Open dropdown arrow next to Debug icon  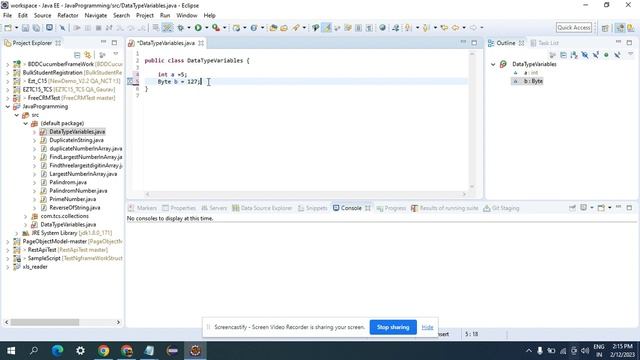point(189,28)
